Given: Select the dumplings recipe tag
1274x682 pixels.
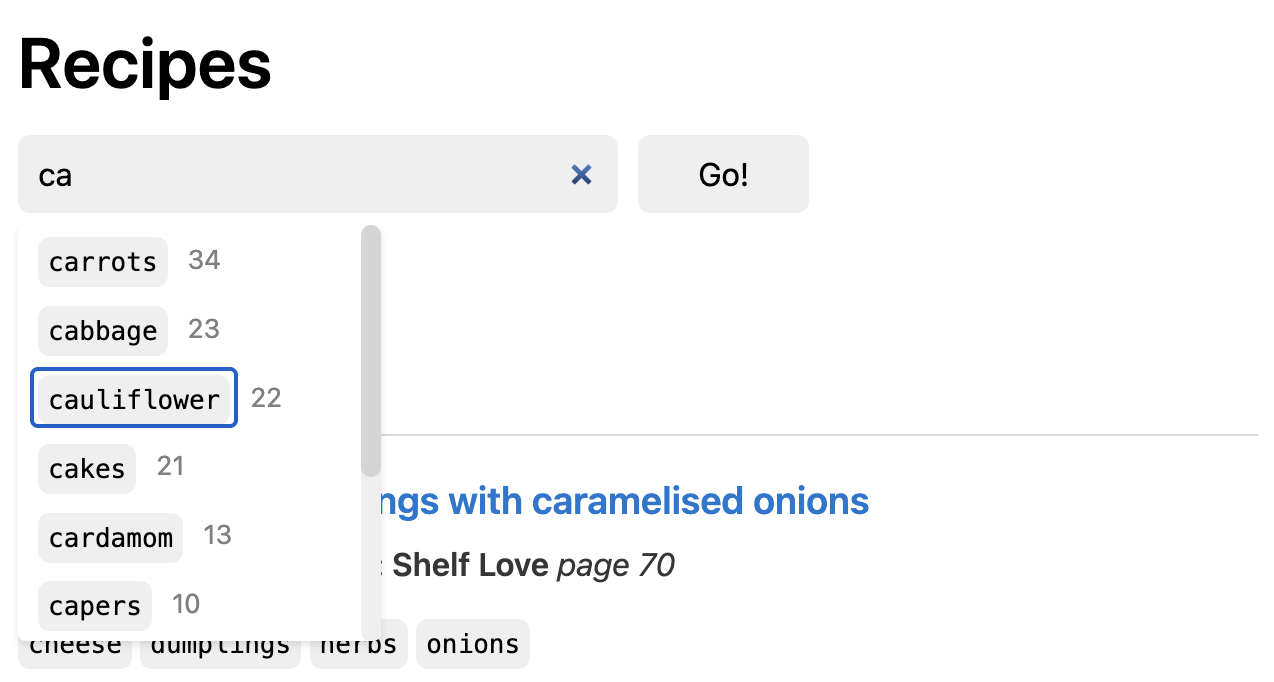Looking at the screenshot, I should [x=219, y=644].
